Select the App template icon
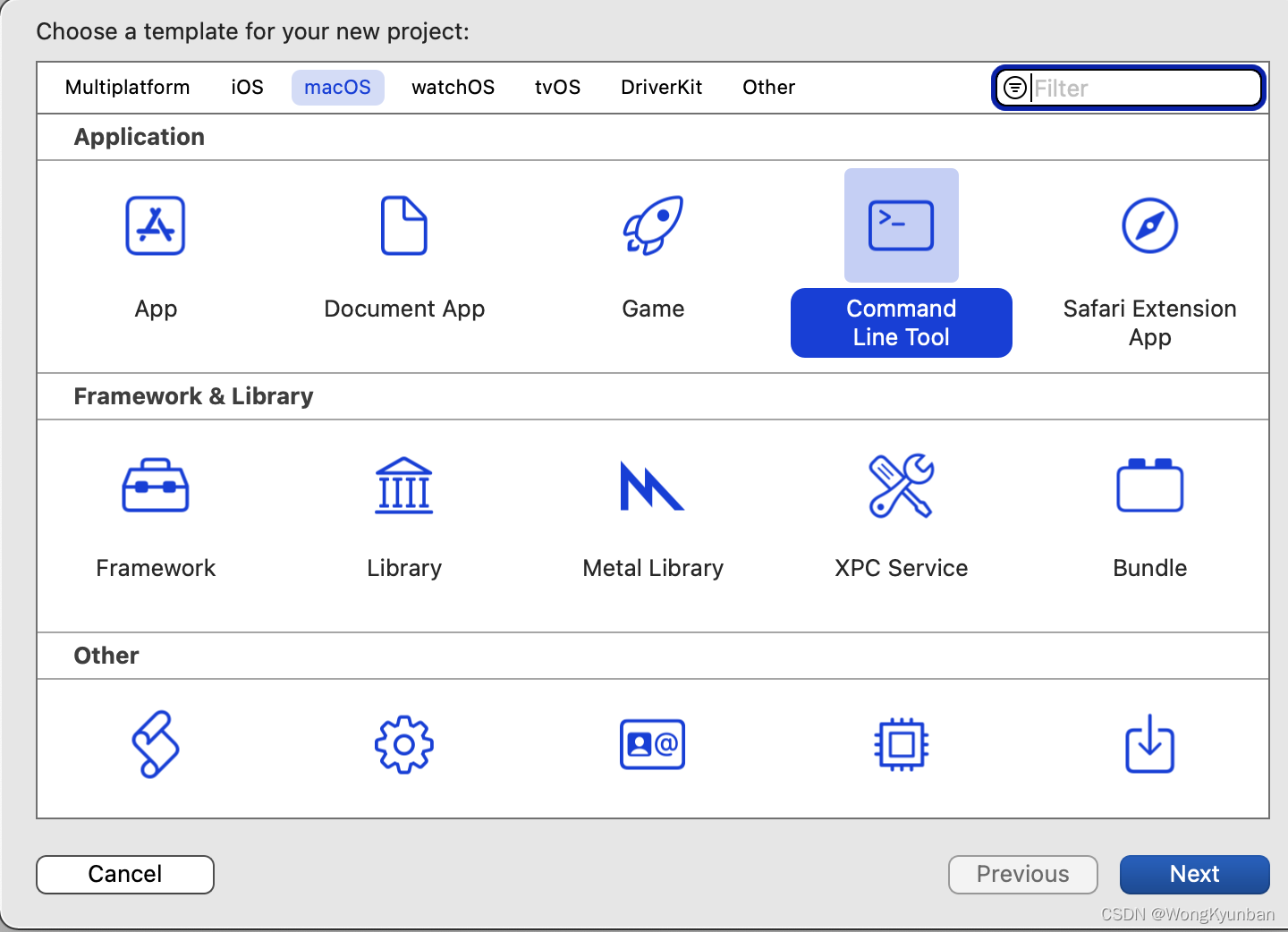 (156, 225)
